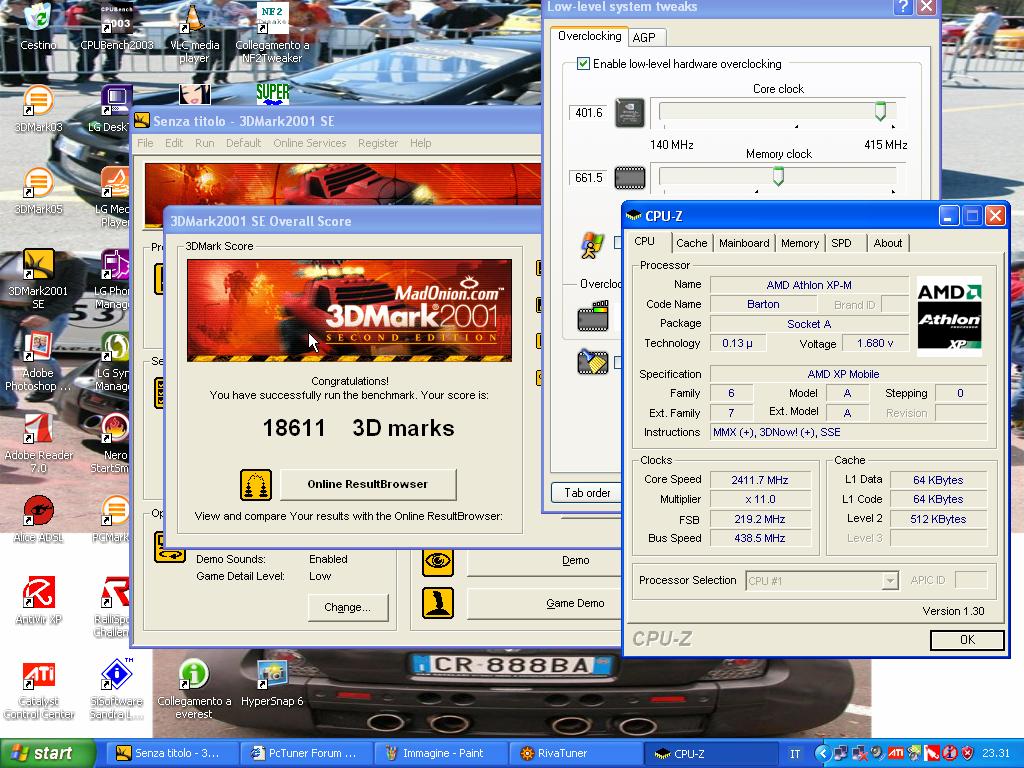Click the AMD Athlon XP-M name field
This screenshot has height=768, width=1024.
(x=809, y=285)
